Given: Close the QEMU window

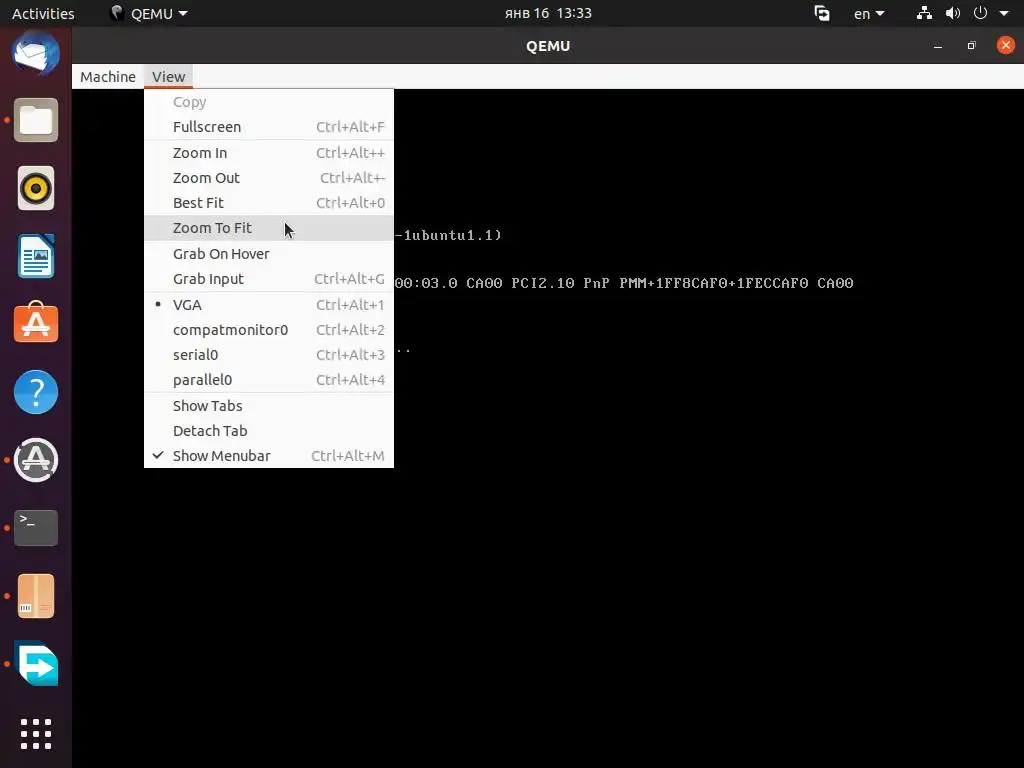Looking at the screenshot, I should [x=1006, y=45].
